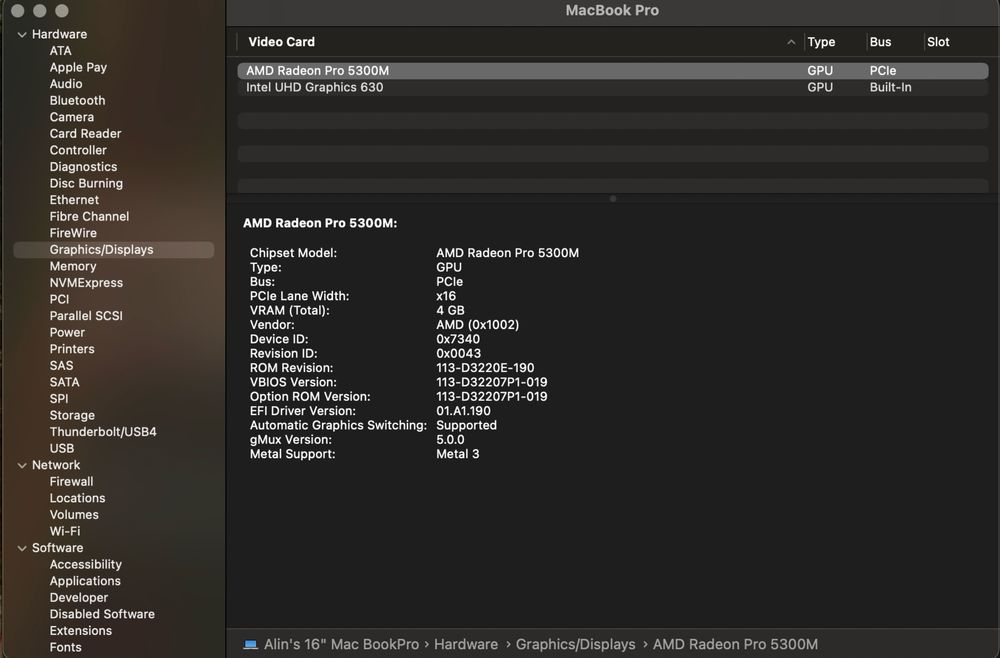The image size is (1000, 658).
Task: Collapse the Software section chevron
Action: point(22,548)
